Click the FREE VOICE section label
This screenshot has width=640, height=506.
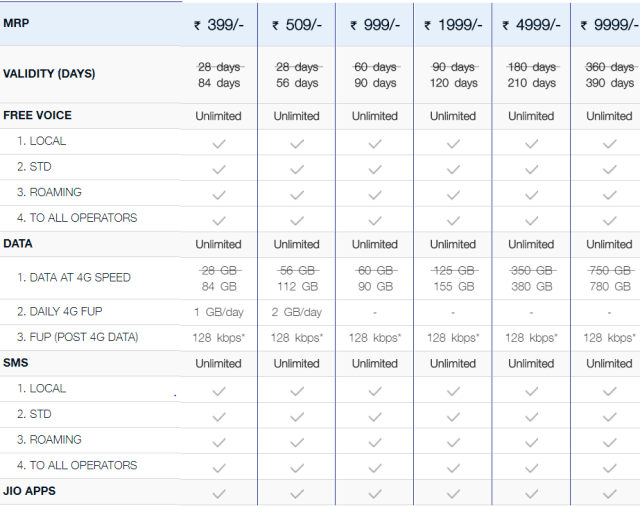click(38, 115)
